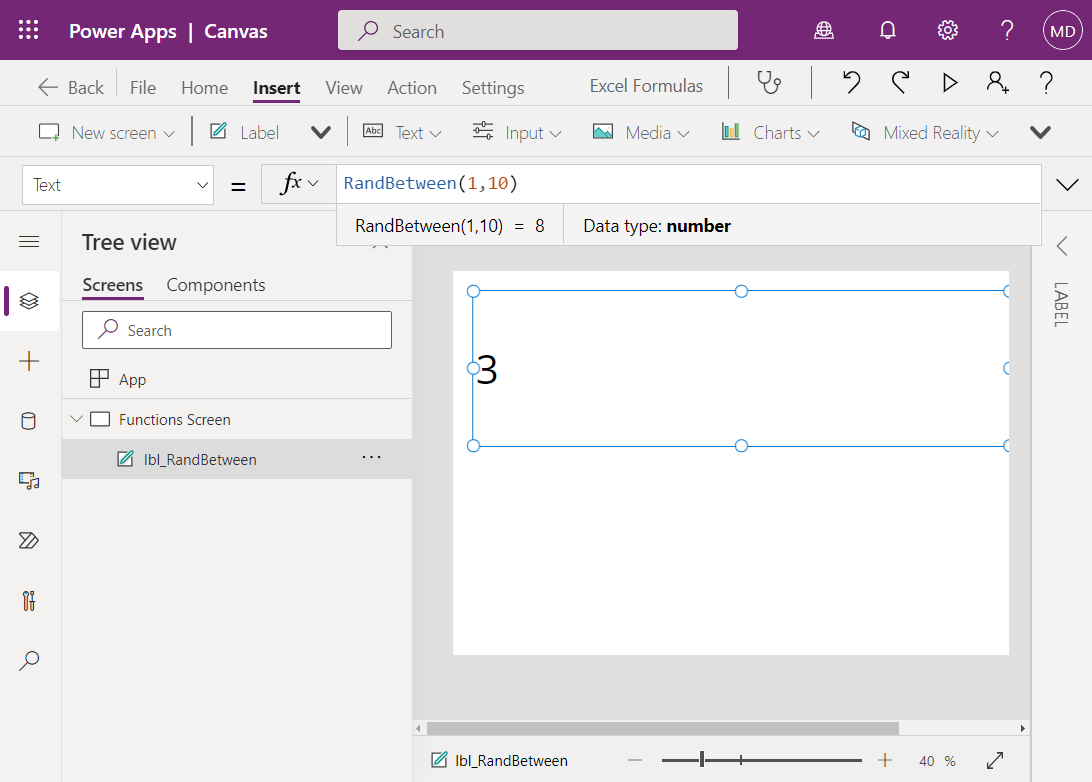Image resolution: width=1092 pixels, height=782 pixels.
Task: Click the notifications bell icon
Action: (887, 30)
